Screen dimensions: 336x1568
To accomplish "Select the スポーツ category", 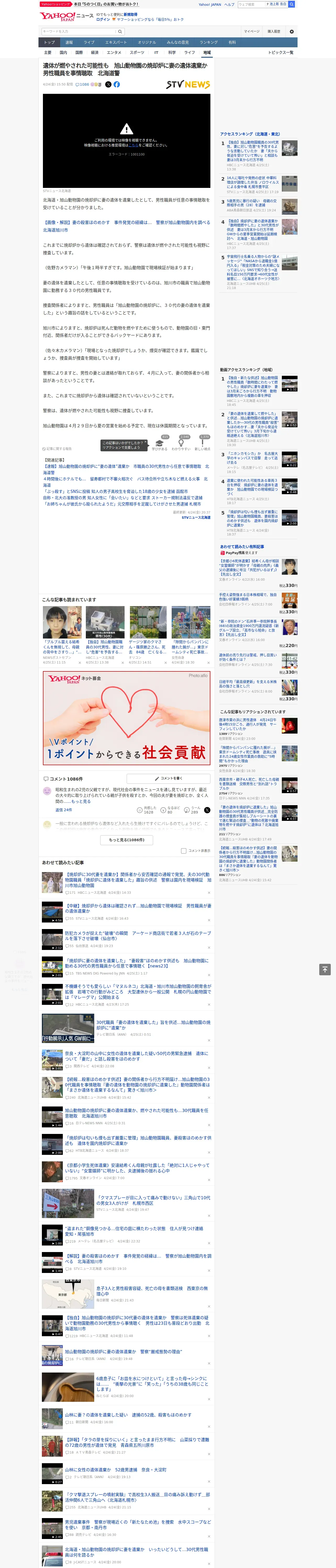I will (x=137, y=52).
